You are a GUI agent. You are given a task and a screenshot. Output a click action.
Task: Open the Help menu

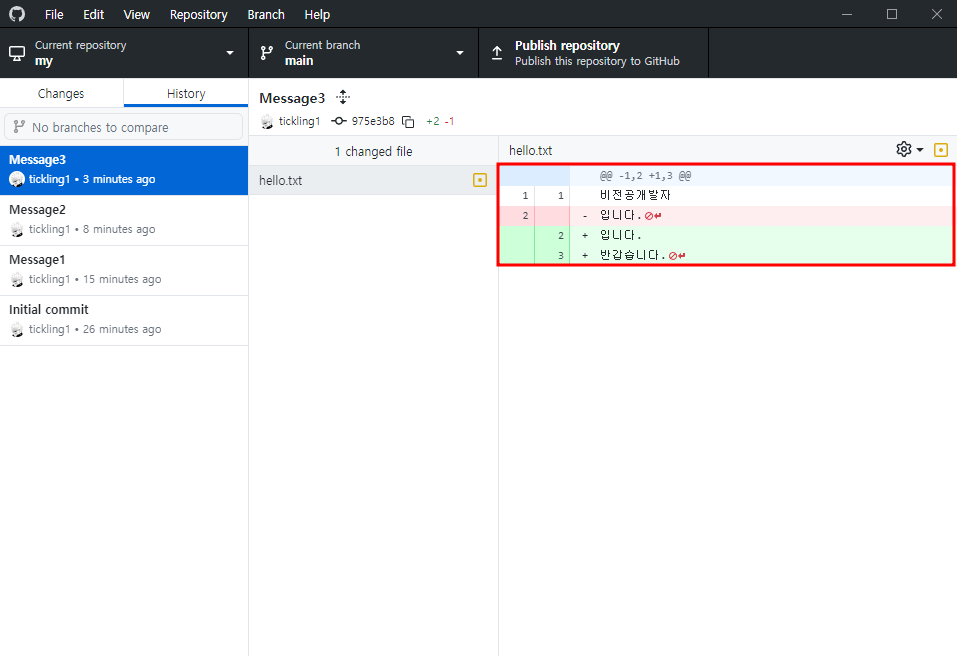coord(317,14)
